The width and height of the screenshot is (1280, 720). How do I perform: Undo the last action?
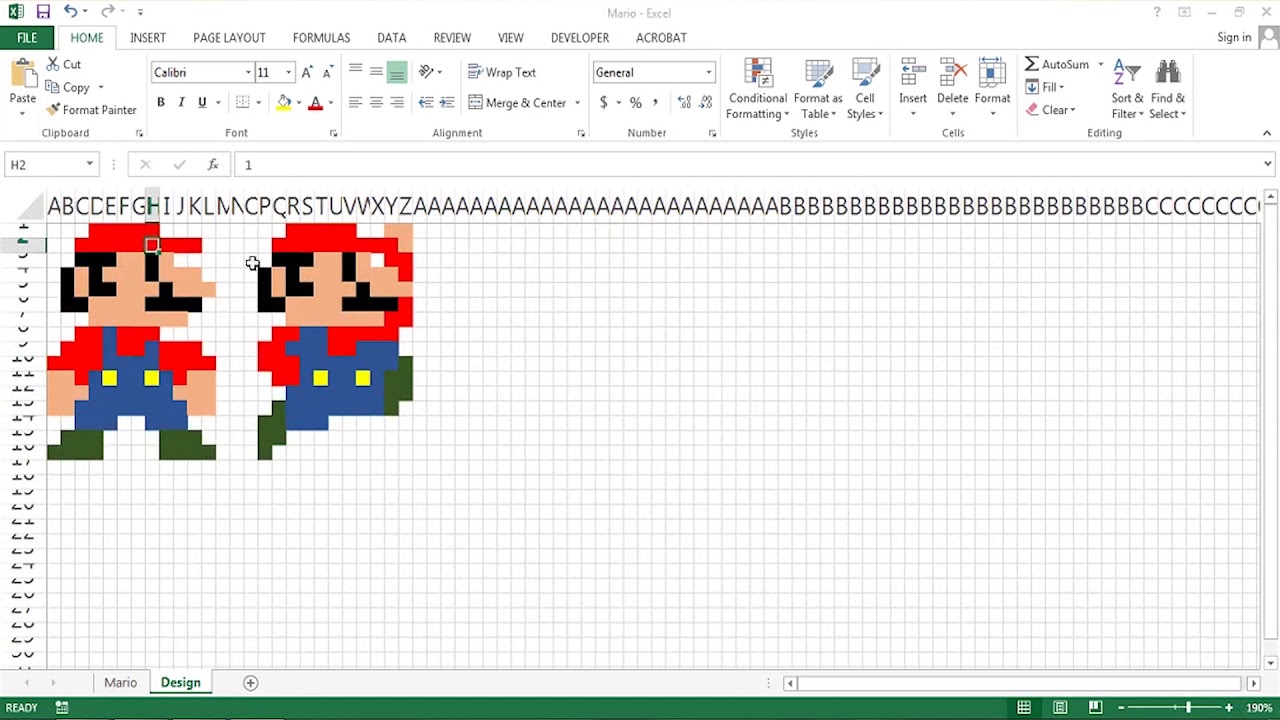[70, 12]
